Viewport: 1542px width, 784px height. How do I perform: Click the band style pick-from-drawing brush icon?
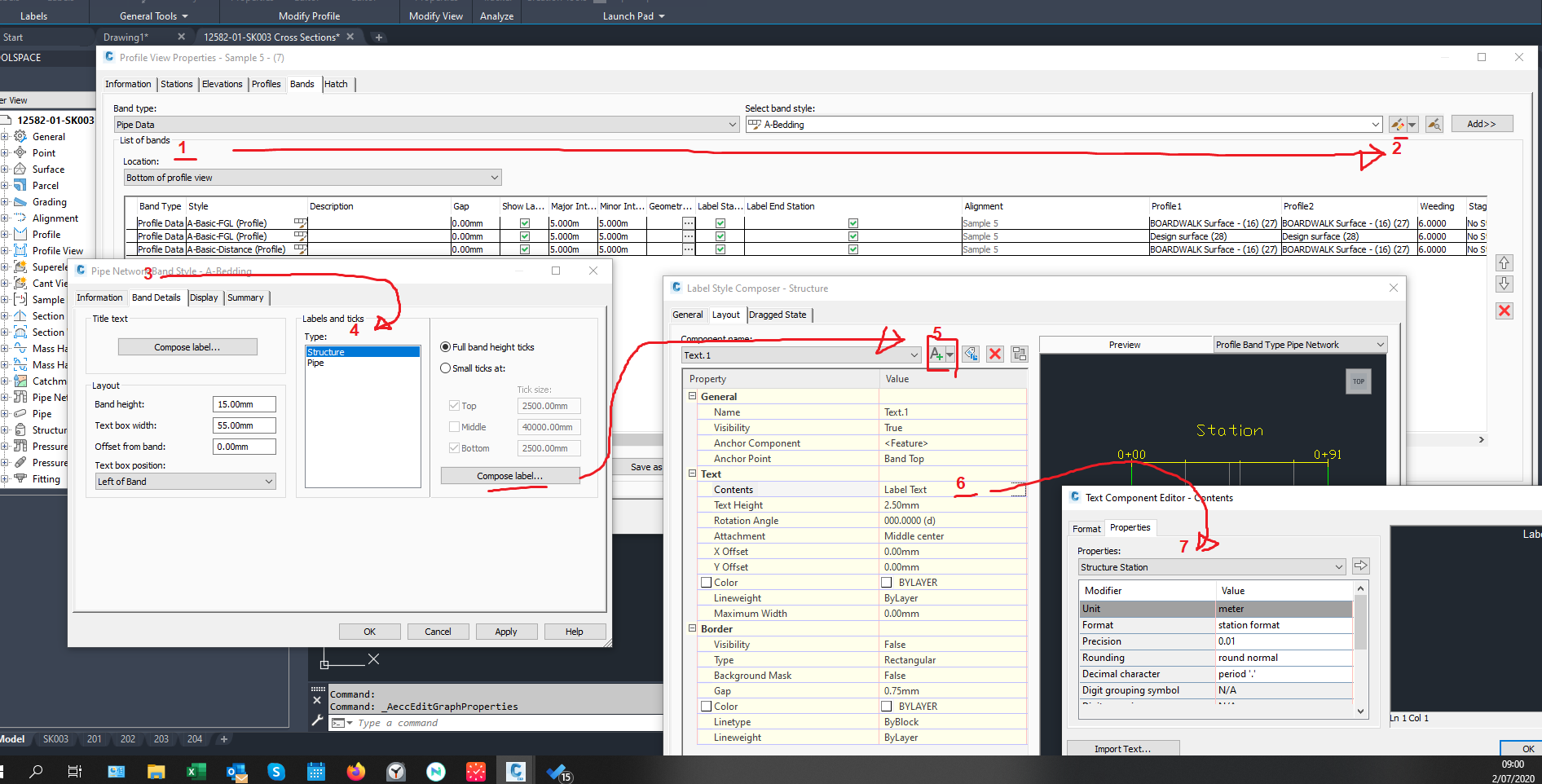[1434, 124]
